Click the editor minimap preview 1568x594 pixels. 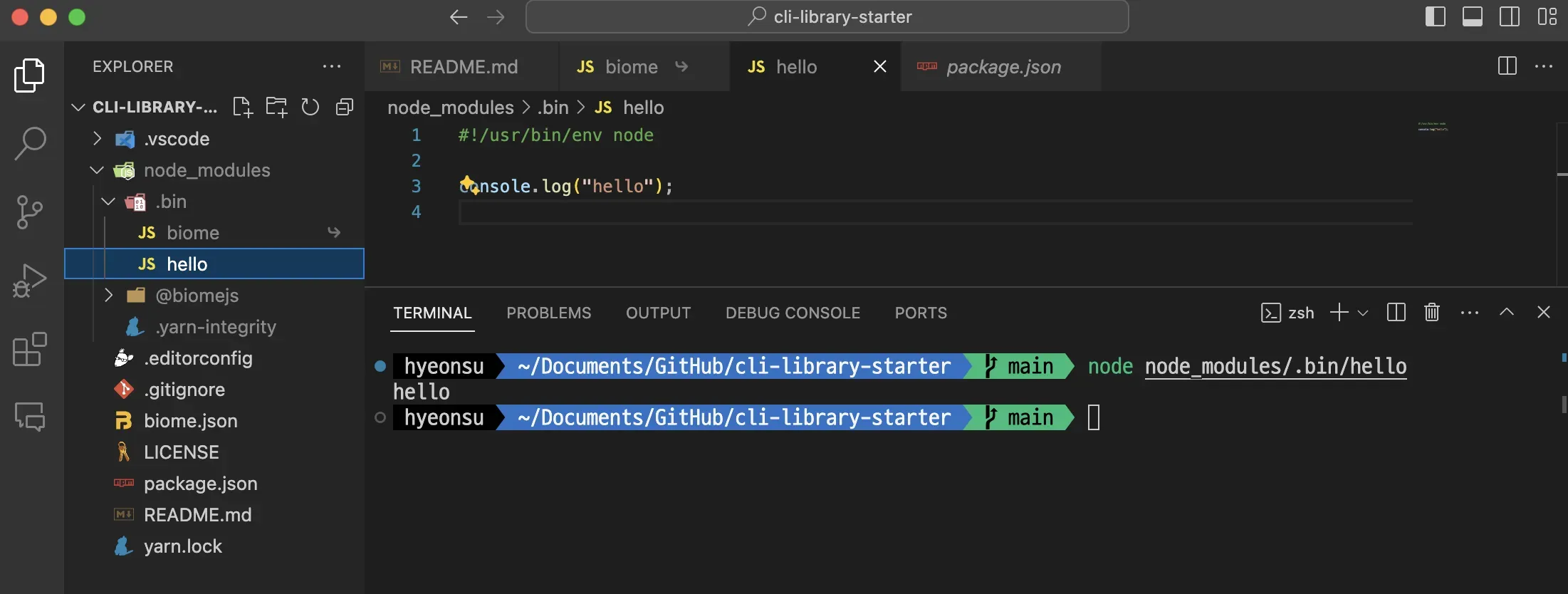tap(1433, 127)
